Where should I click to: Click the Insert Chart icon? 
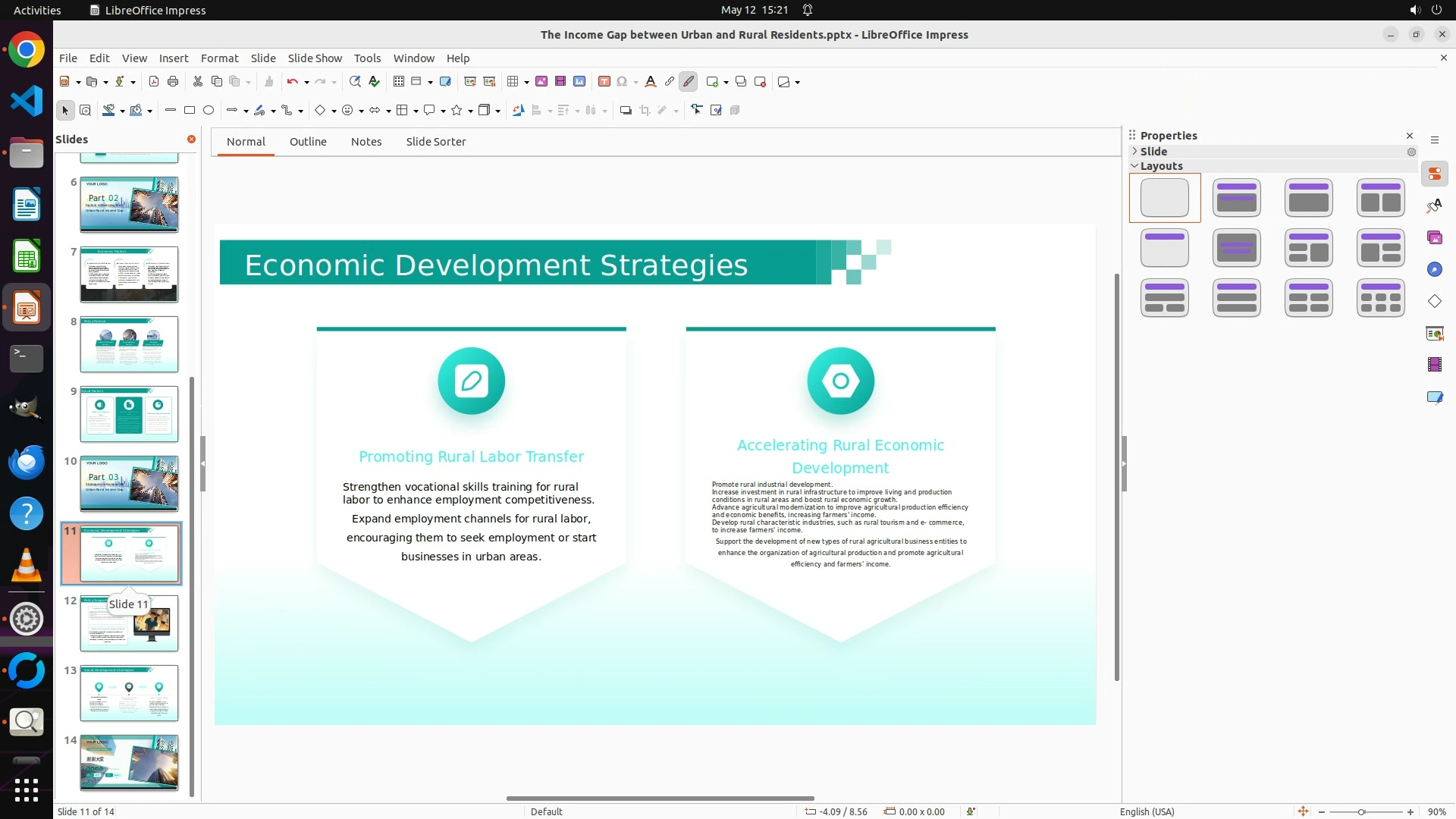point(579,82)
